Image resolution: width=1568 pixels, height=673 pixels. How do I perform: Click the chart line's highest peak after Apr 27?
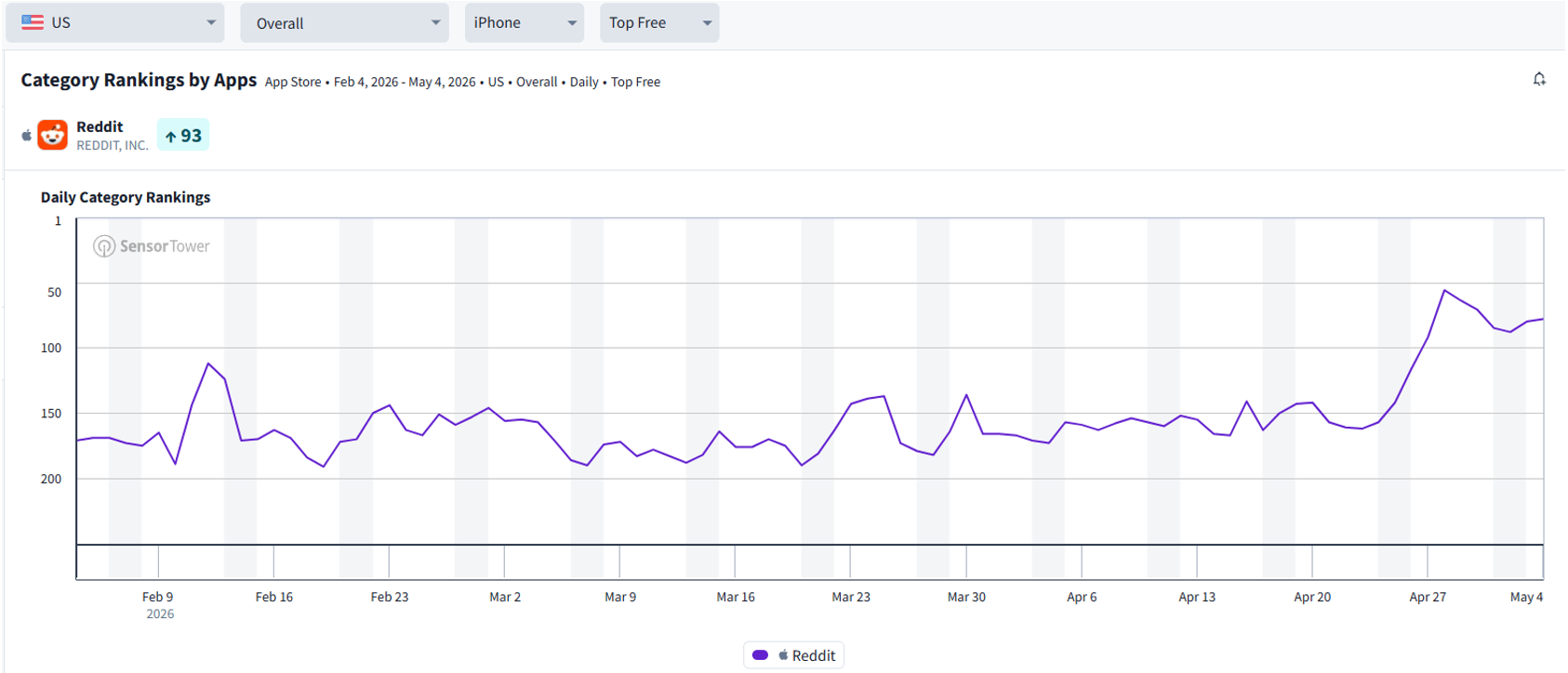tap(1444, 290)
